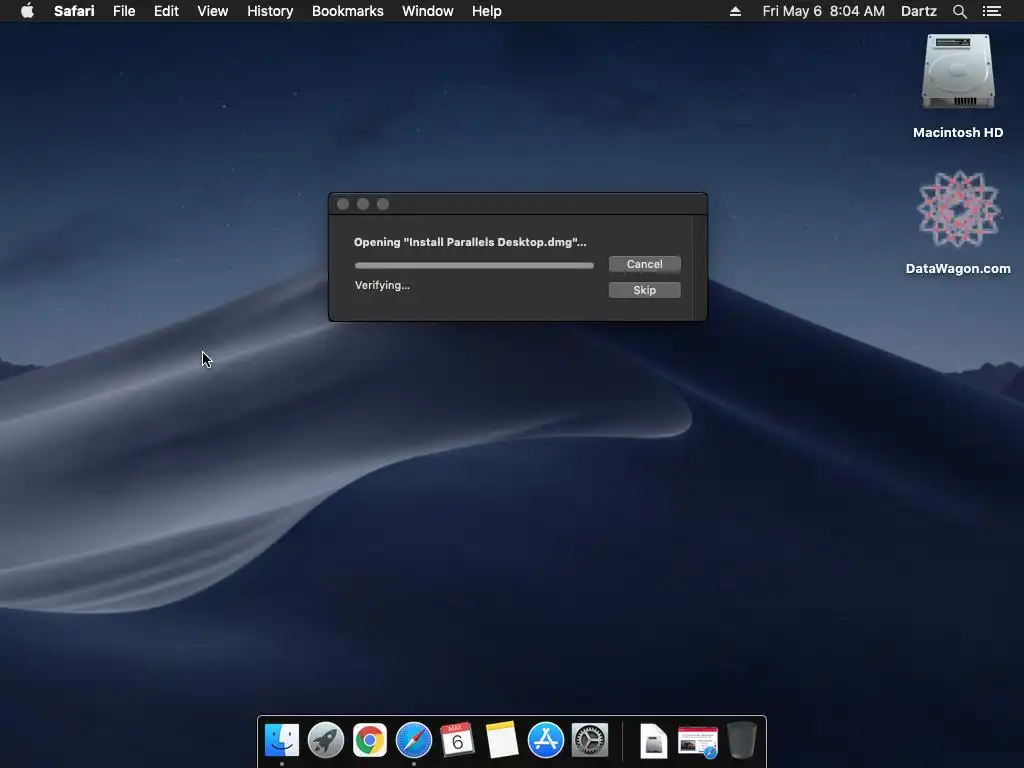Click the date and time clock
The width and height of the screenshot is (1024, 768).
824,11
